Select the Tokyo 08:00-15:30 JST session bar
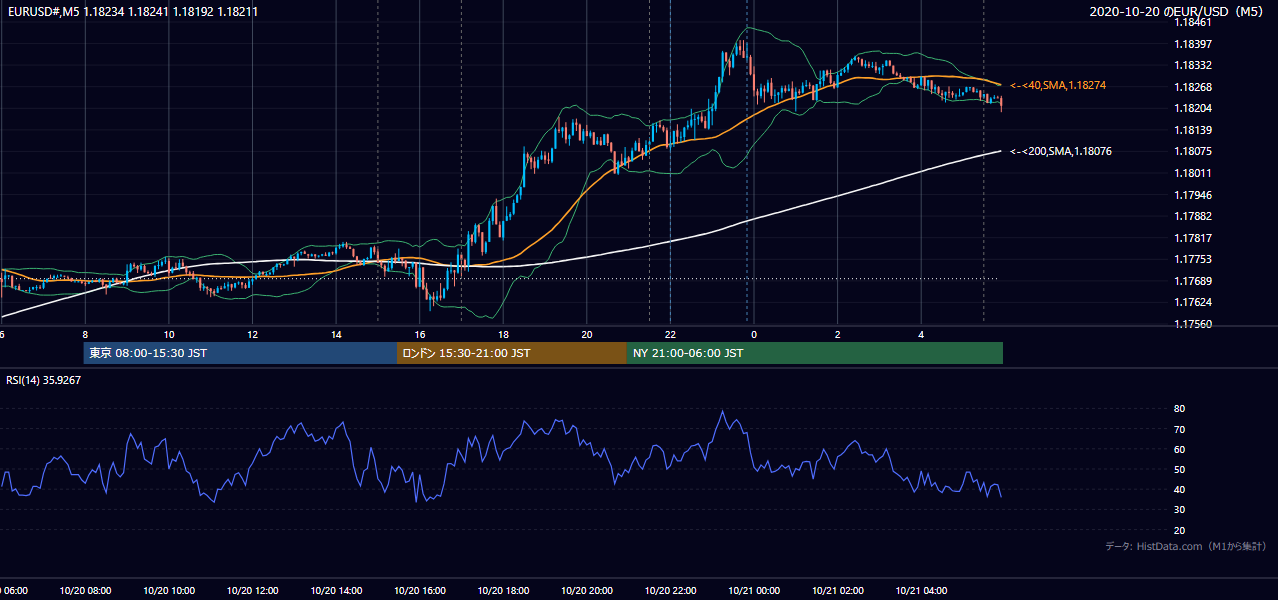This screenshot has height=600, width=1278. coord(240,353)
